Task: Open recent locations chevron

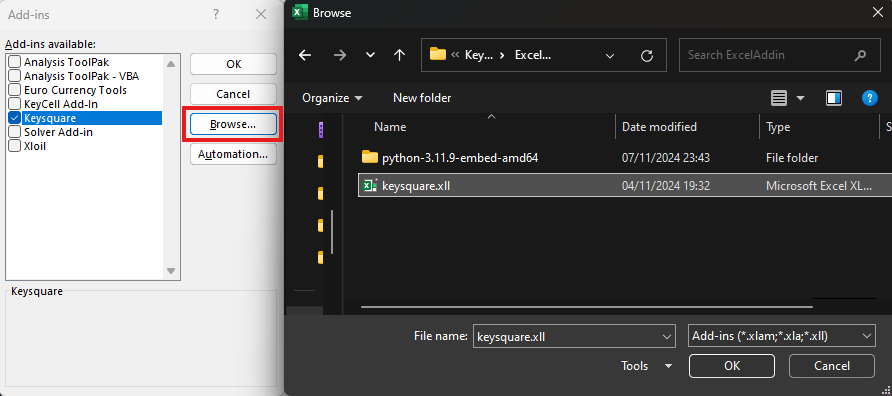Action: pos(370,55)
